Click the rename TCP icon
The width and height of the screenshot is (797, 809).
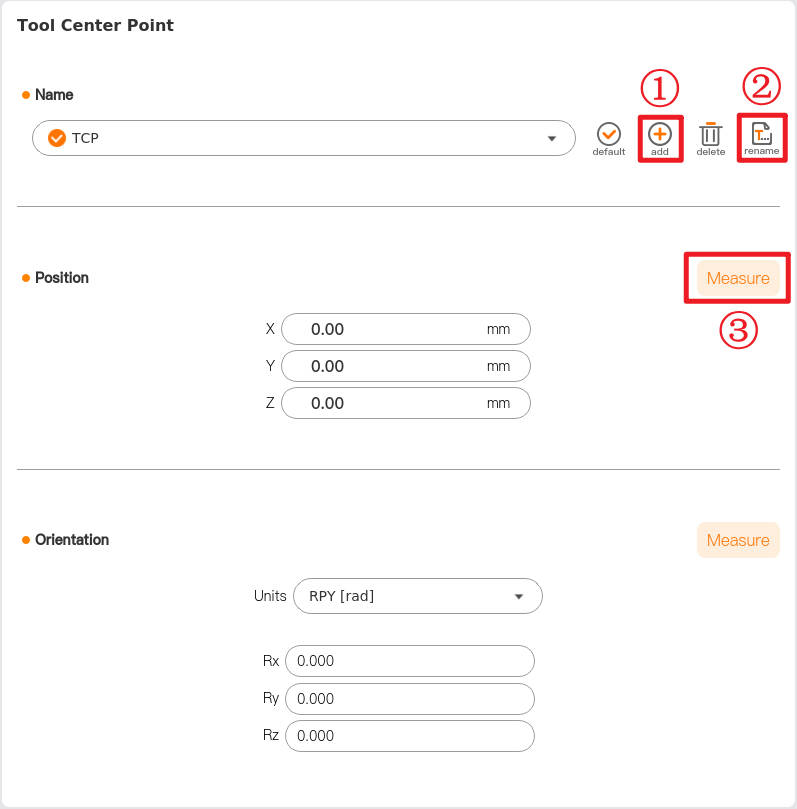pos(762,134)
